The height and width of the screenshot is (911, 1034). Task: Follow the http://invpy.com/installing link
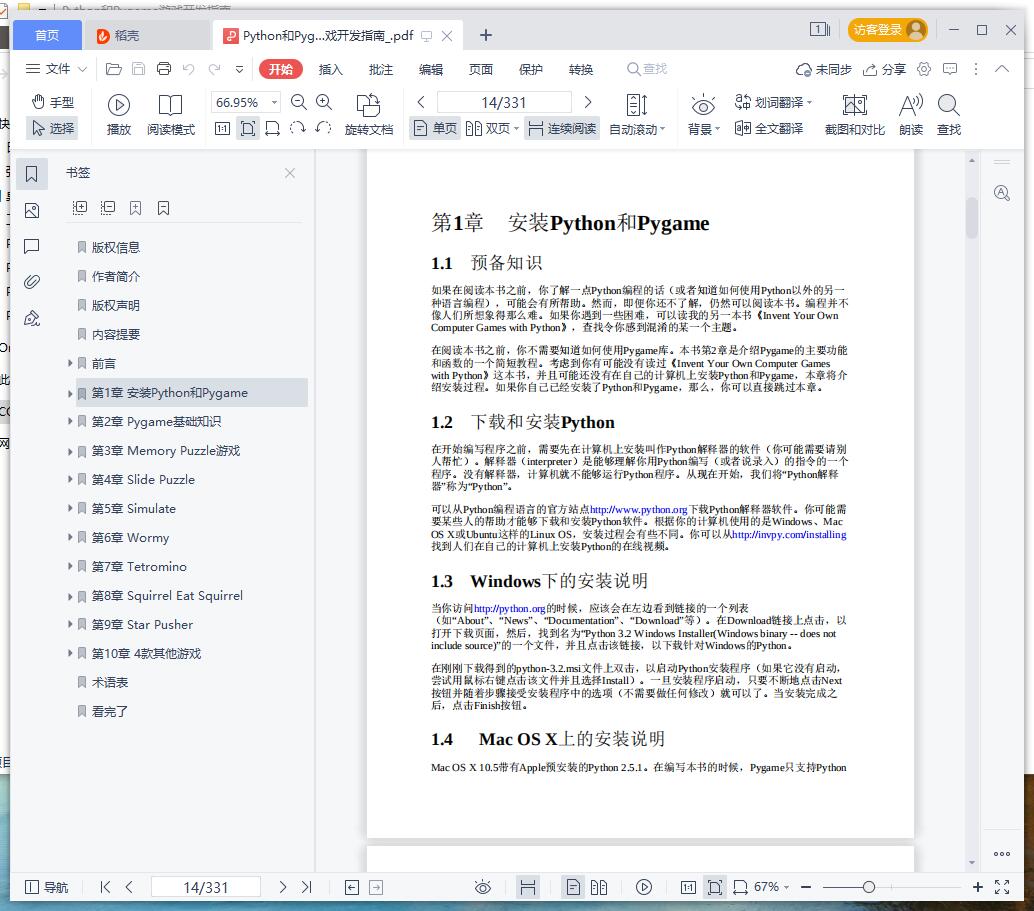pyautogui.click(x=789, y=534)
